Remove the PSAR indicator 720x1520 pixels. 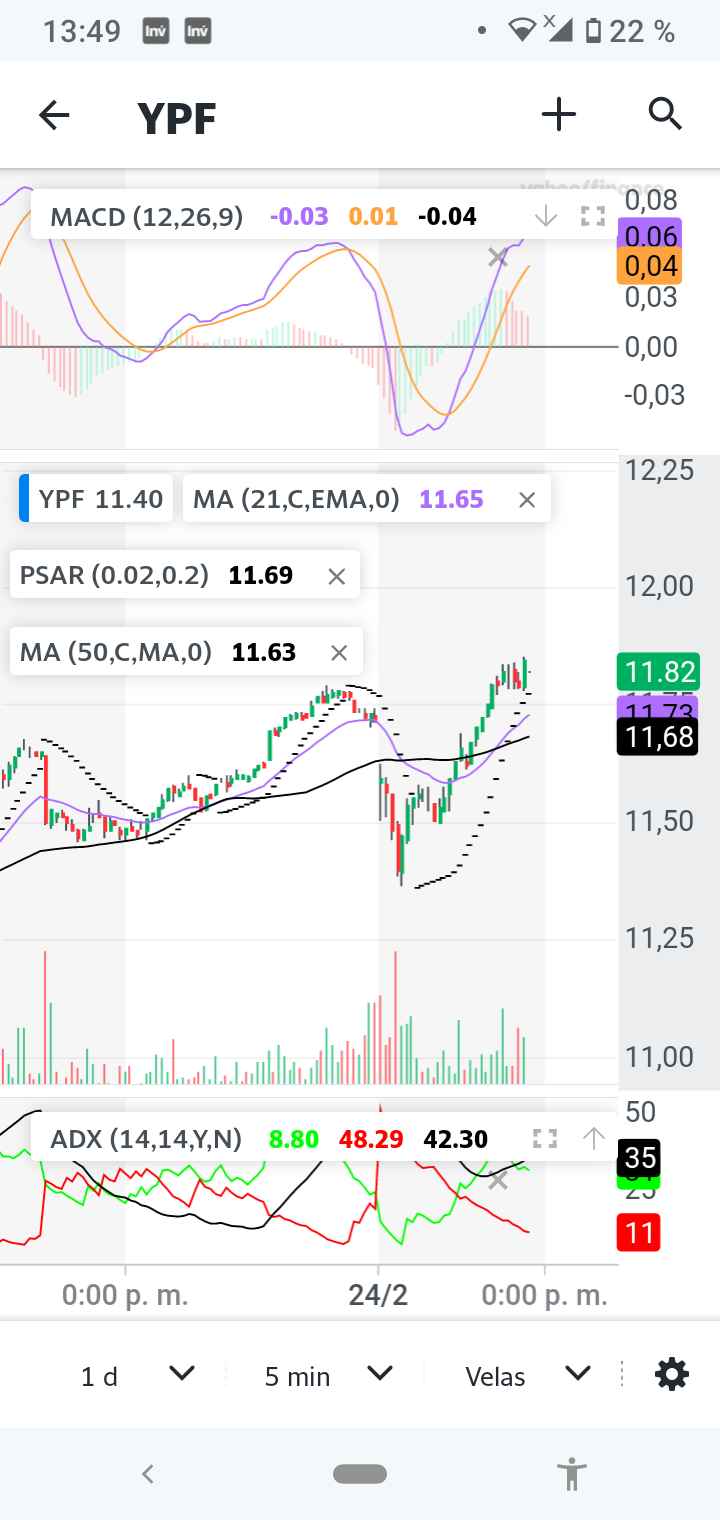coord(337,576)
